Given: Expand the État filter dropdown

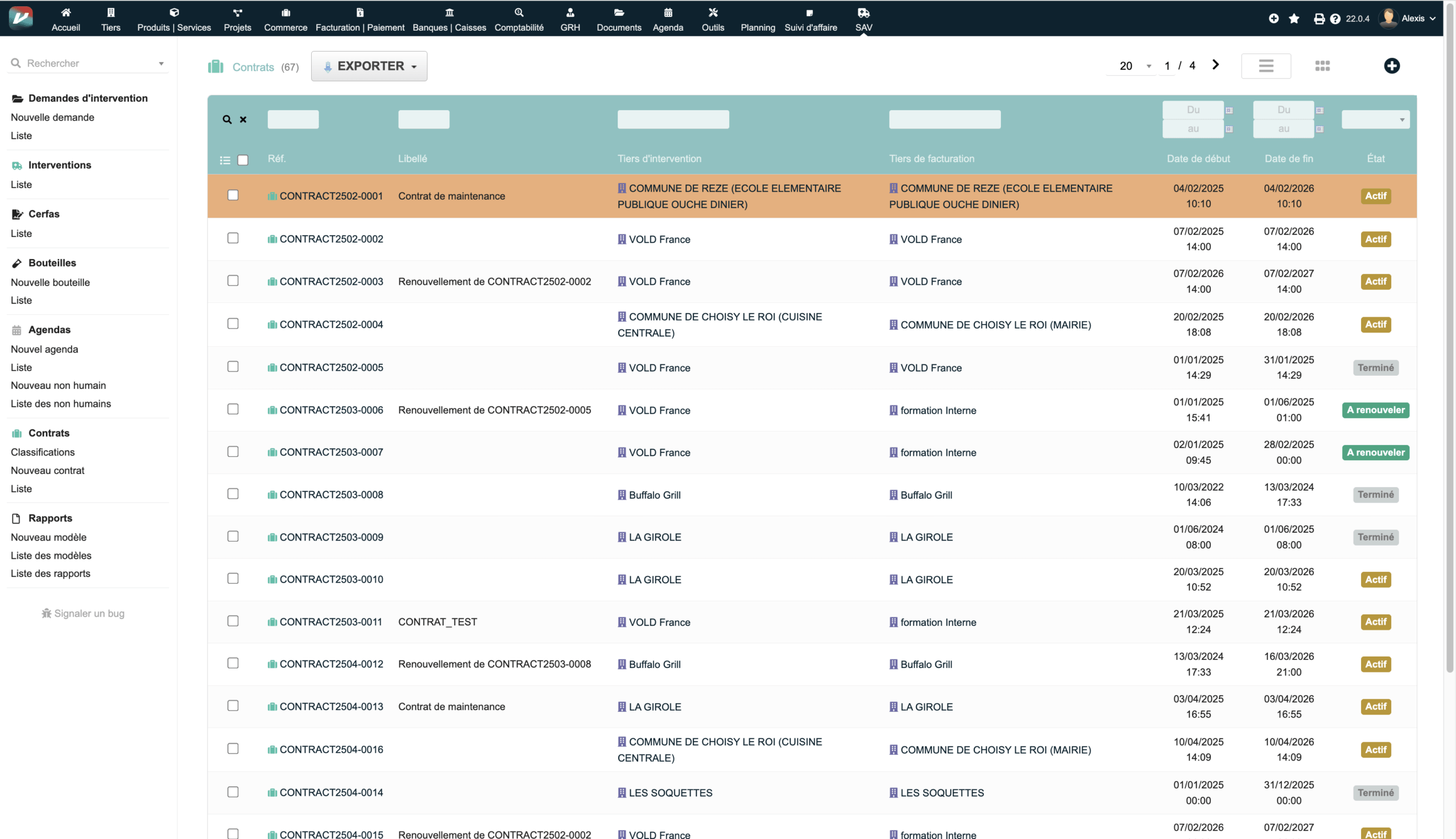Looking at the screenshot, I should pos(1375,119).
